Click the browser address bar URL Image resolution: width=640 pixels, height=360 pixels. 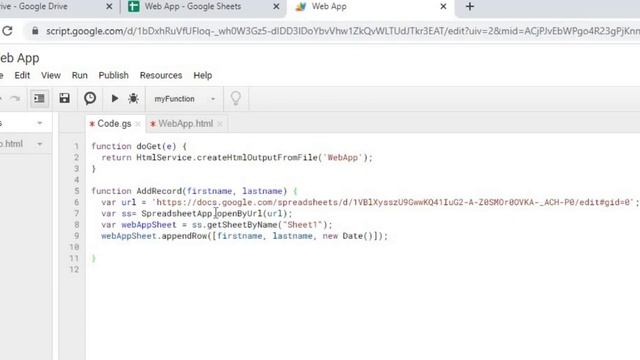click(342, 31)
